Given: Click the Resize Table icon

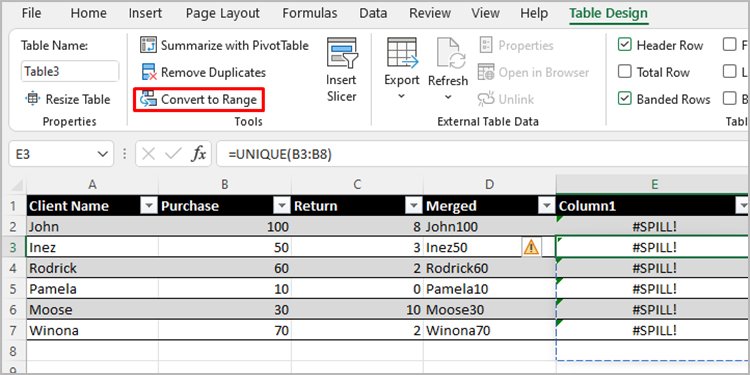Looking at the screenshot, I should click(33, 99).
